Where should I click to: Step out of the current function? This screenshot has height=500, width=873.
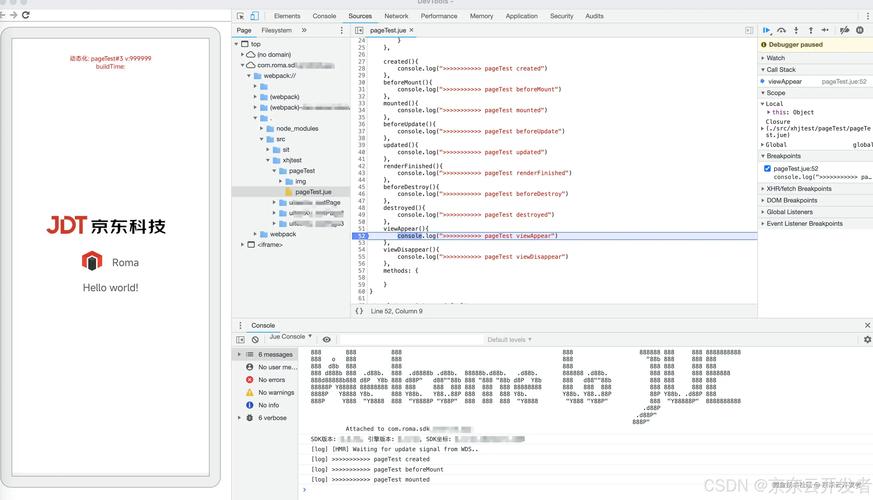[811, 30]
